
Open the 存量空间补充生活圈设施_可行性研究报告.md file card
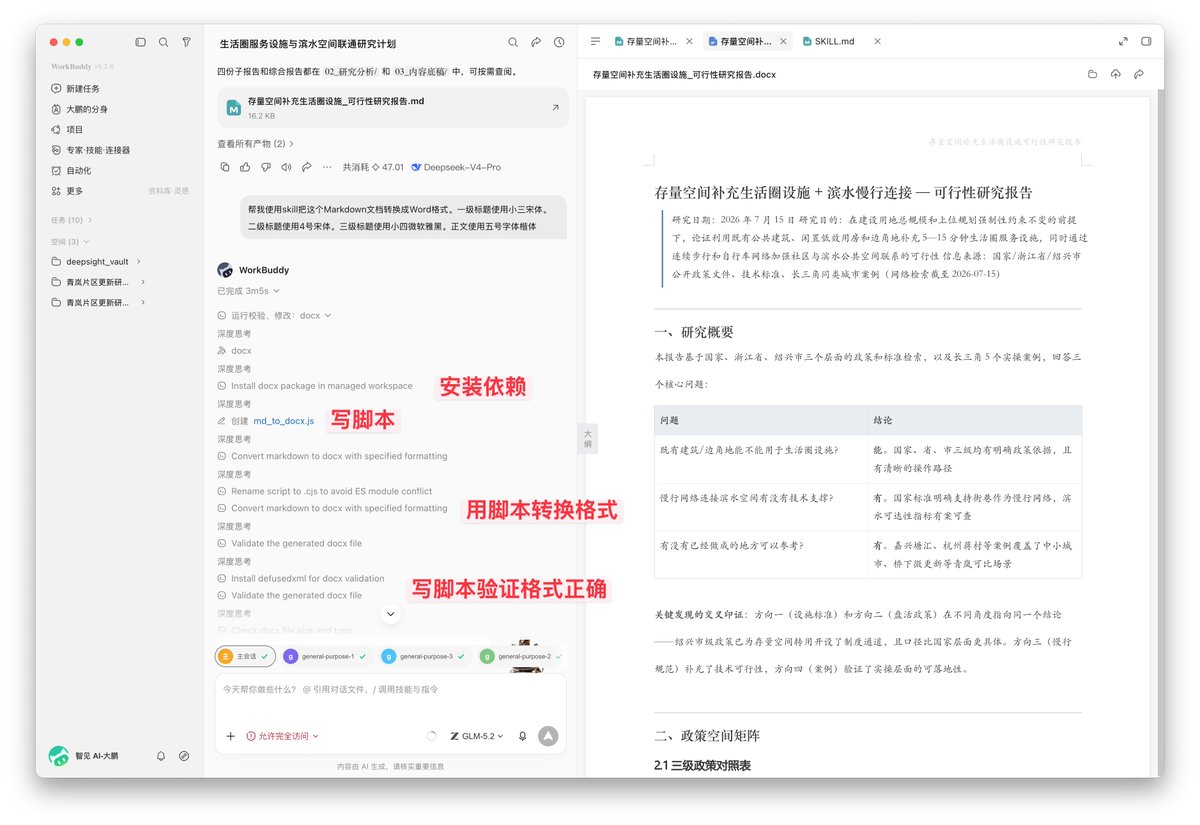pyautogui.click(x=393, y=108)
